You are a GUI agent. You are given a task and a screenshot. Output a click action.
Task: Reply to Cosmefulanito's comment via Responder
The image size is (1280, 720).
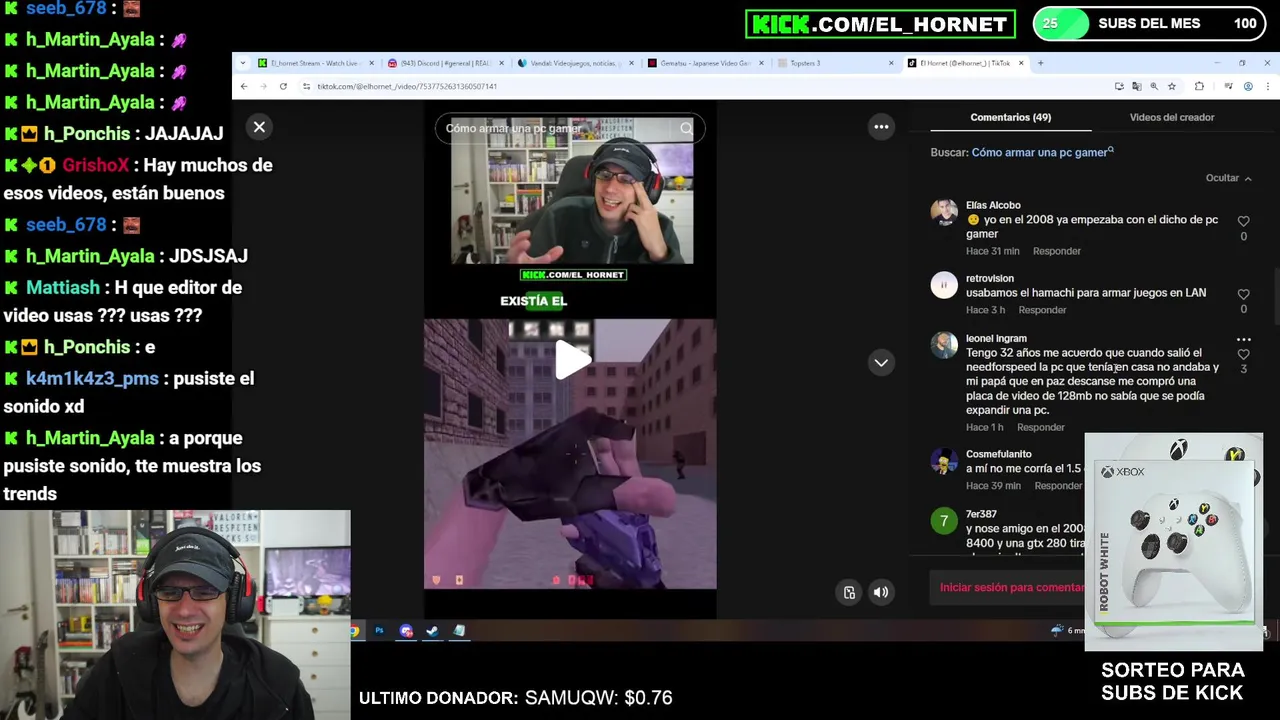click(1058, 486)
